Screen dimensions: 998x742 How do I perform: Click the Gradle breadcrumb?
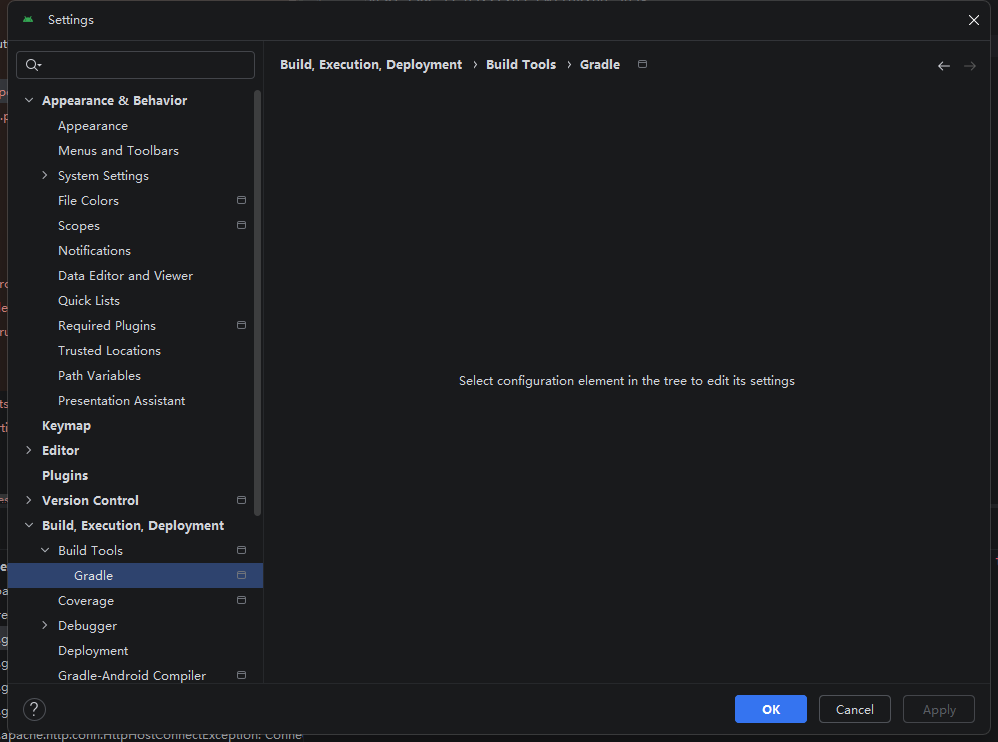coord(600,65)
